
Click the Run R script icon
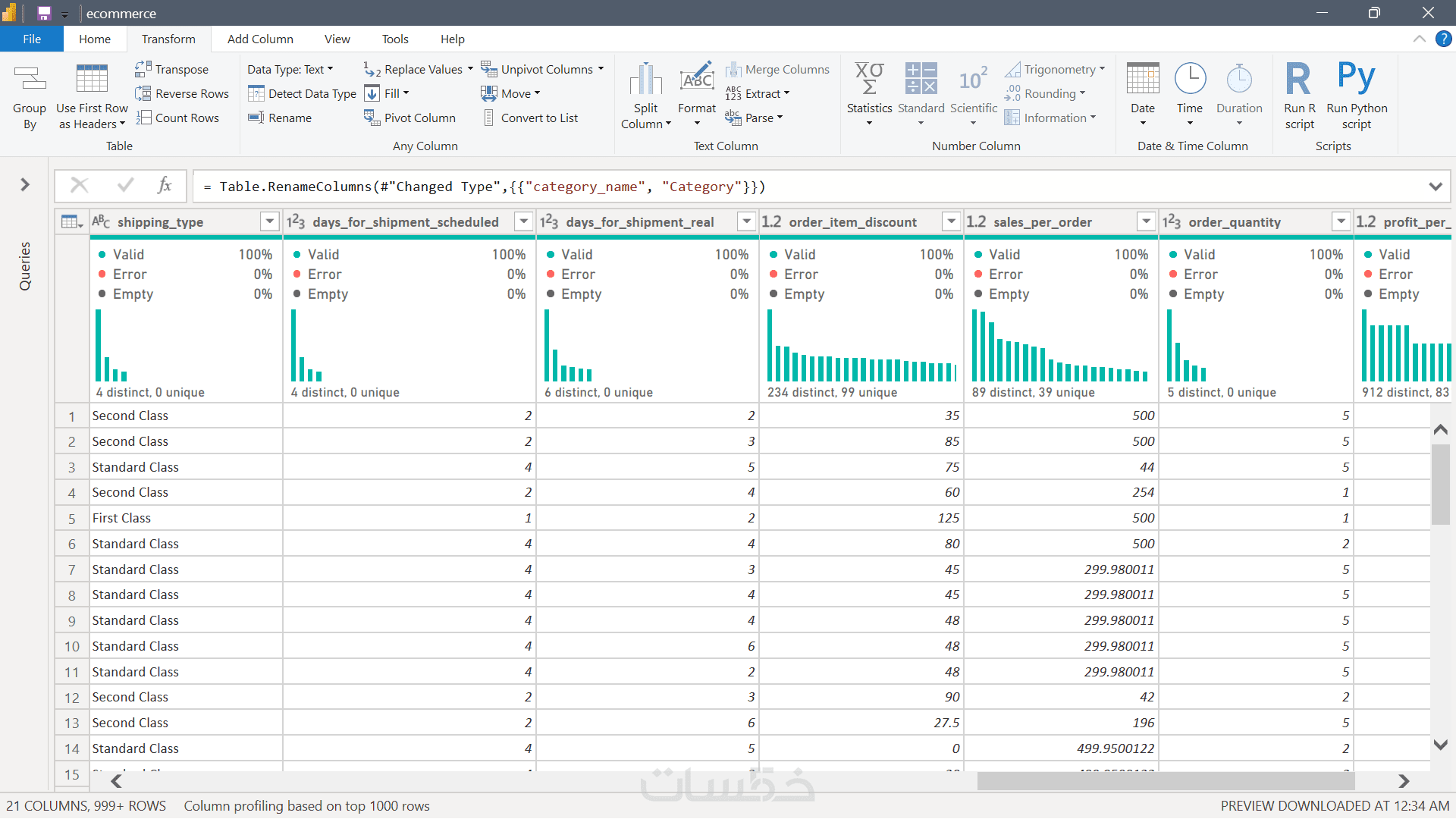pos(1299,80)
